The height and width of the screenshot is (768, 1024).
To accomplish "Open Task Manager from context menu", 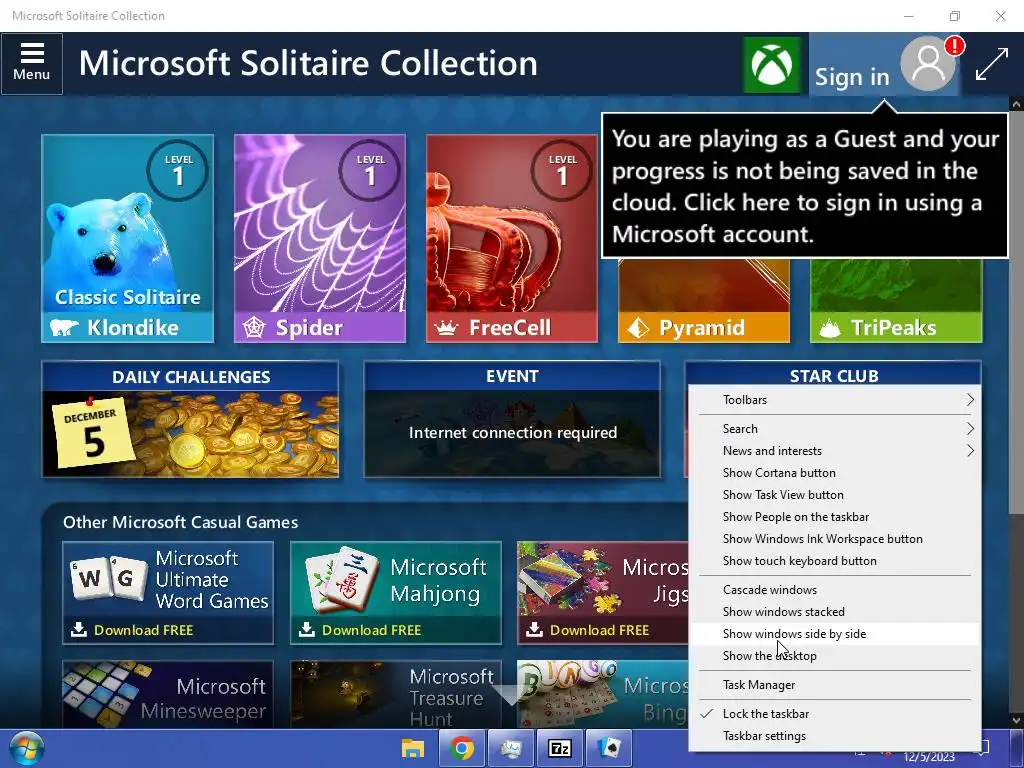I will pos(835,685).
